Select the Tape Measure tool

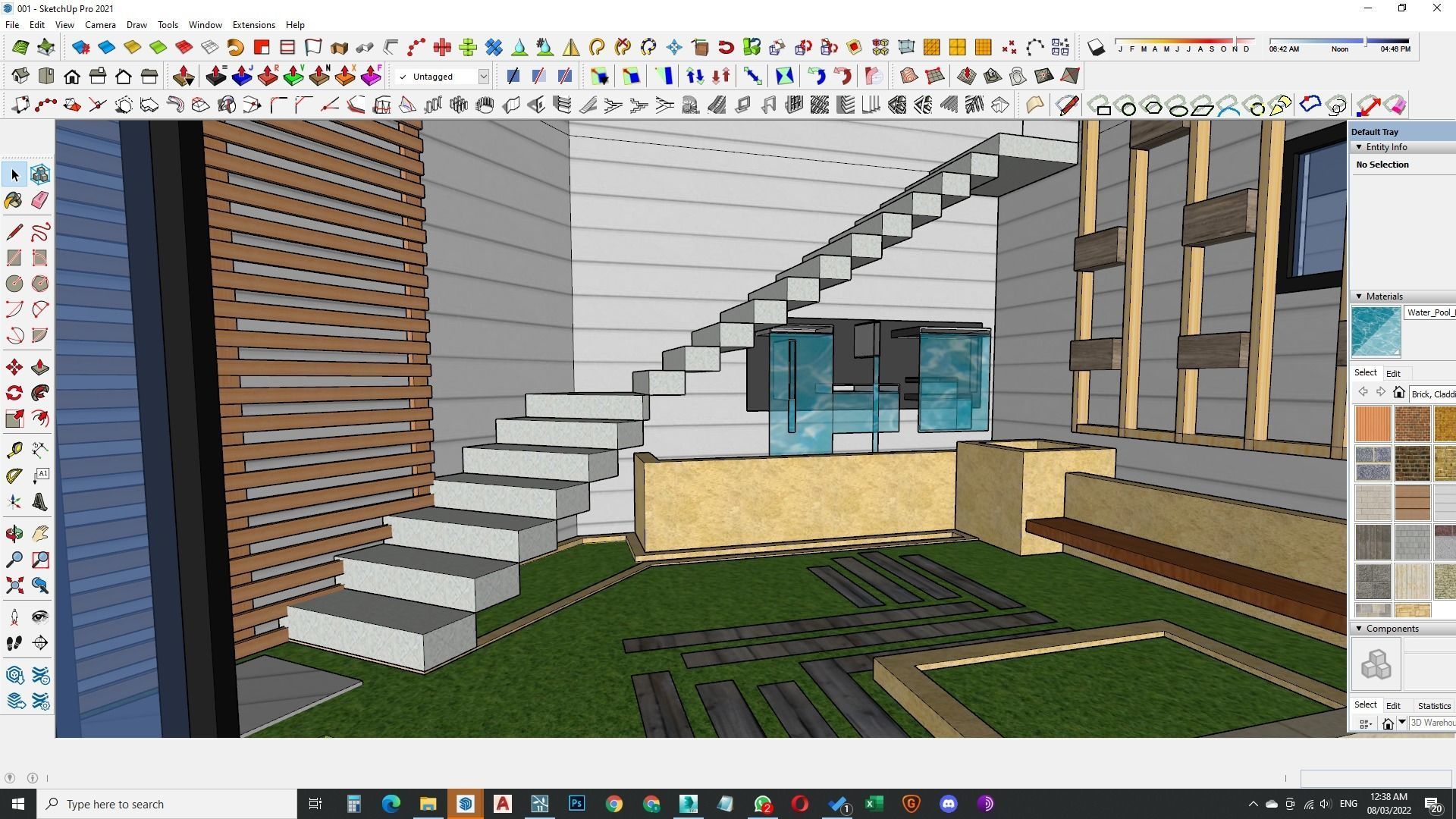14,450
